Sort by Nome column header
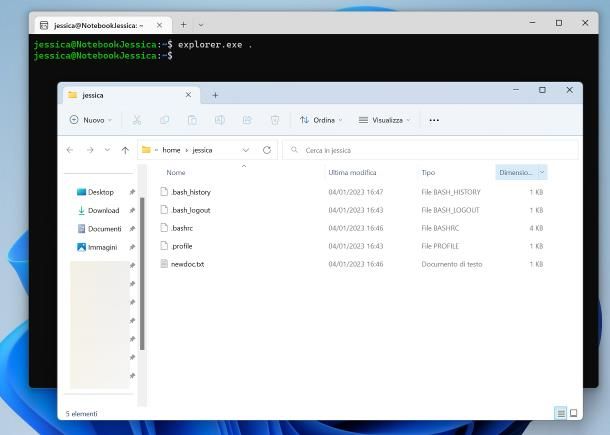Image resolution: width=610 pixels, height=435 pixels. click(176, 172)
